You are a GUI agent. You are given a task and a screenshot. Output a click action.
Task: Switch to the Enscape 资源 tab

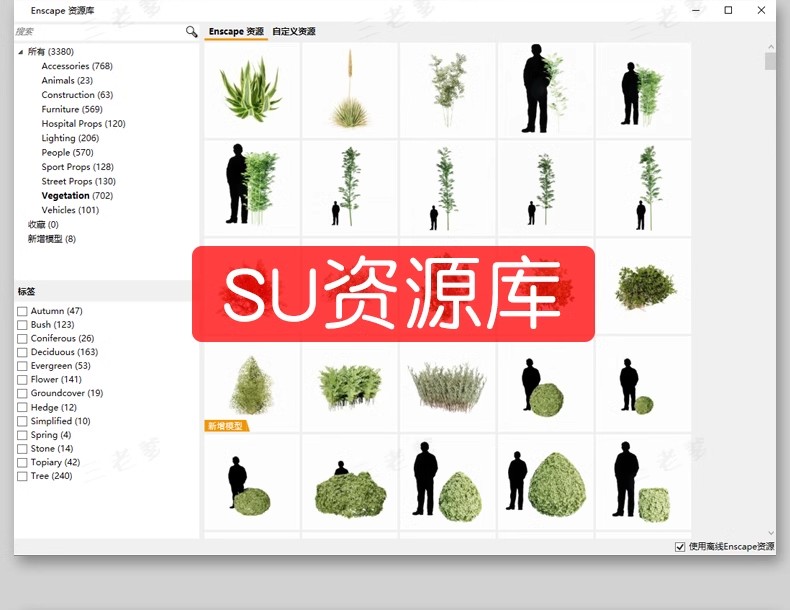[x=236, y=31]
